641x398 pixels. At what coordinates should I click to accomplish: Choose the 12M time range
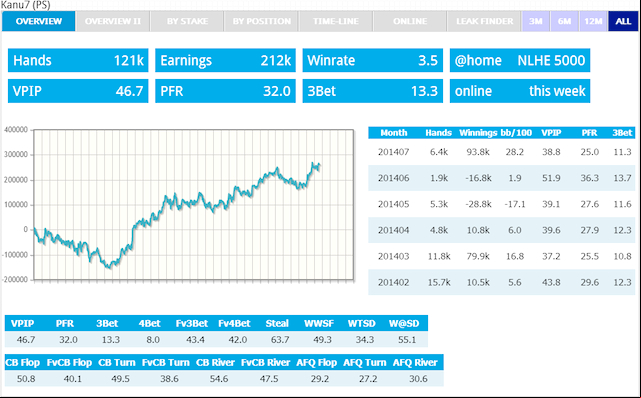(x=593, y=21)
